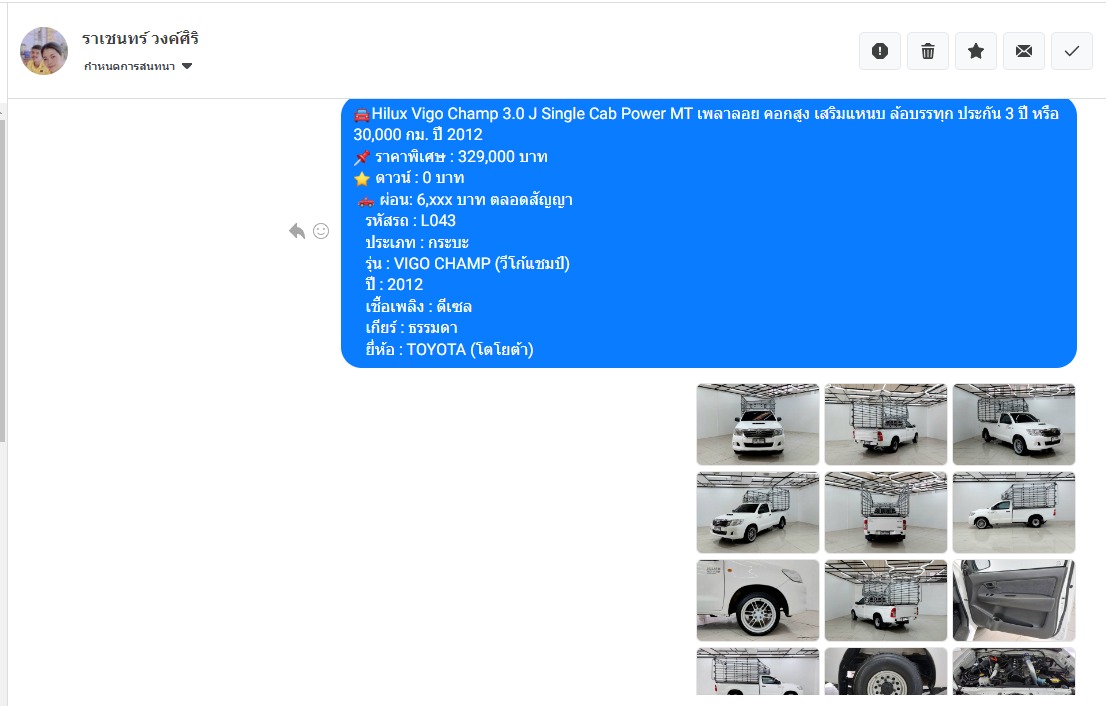Viewport: 1106px width, 706px height.
Task: Reply to the Hilux Vigo message
Action: click(x=297, y=231)
